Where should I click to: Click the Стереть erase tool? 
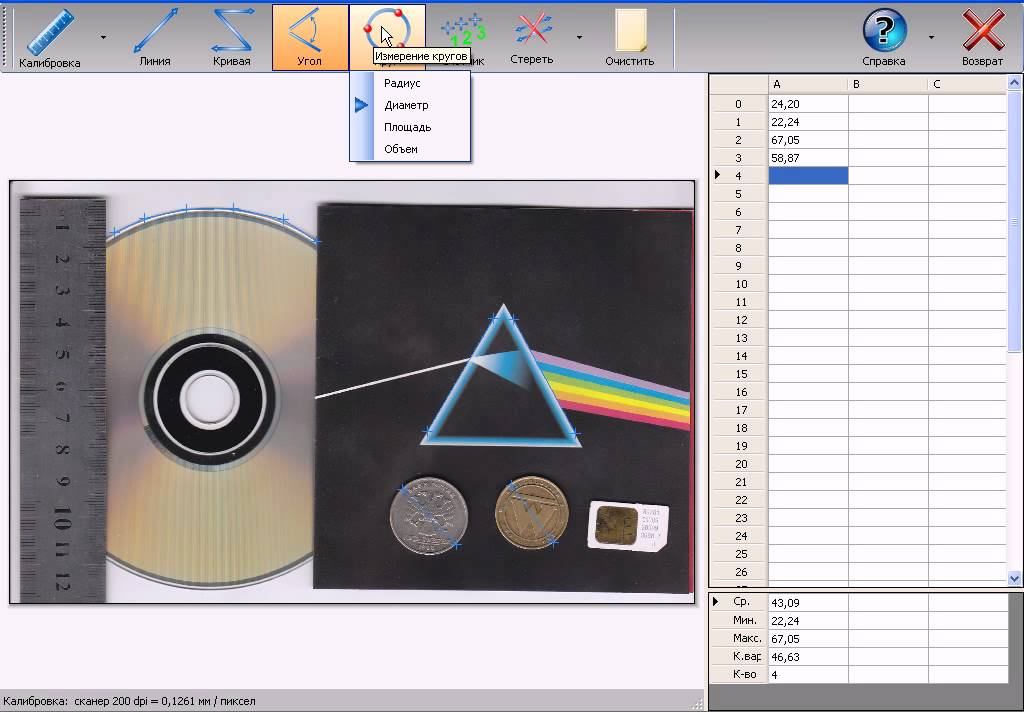532,37
